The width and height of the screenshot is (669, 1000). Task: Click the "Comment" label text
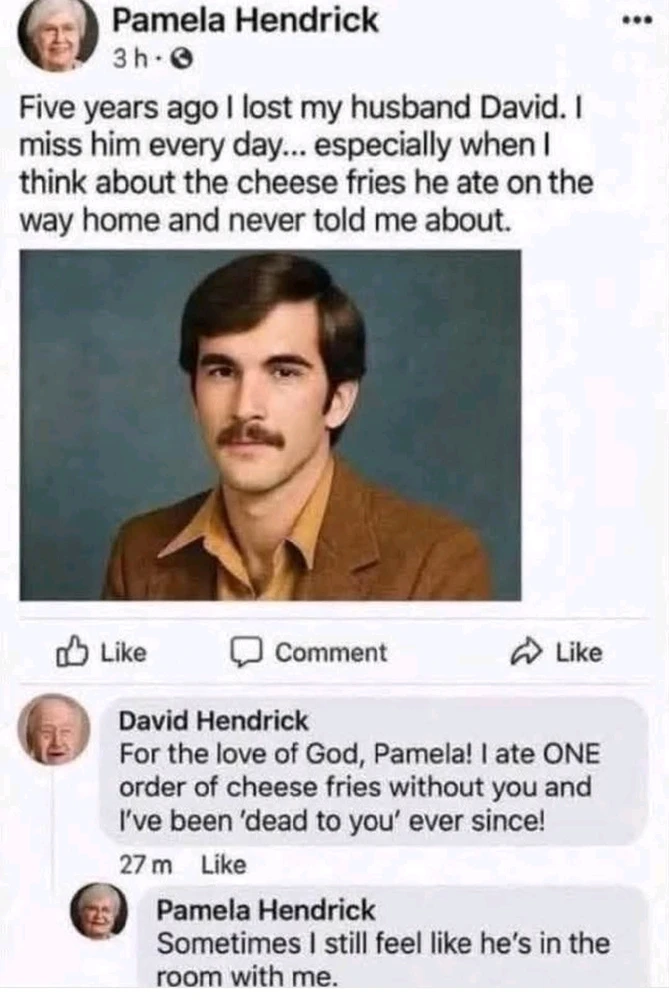[x=331, y=653]
